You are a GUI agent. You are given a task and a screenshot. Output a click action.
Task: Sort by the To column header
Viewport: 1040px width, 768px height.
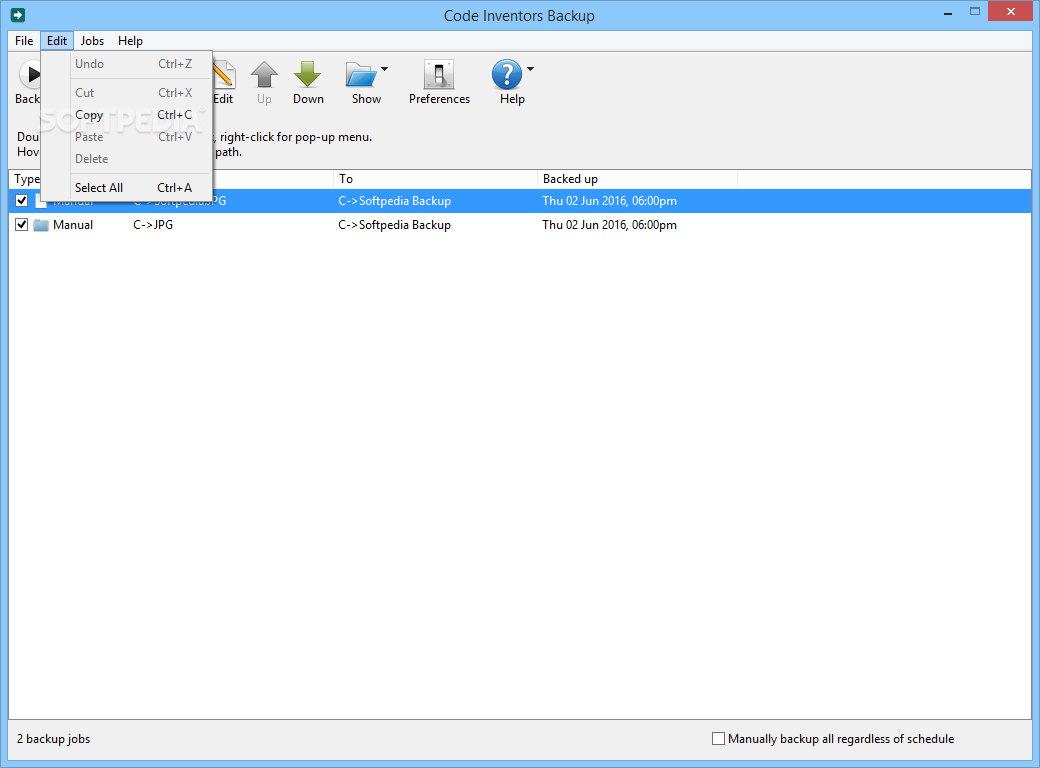435,179
